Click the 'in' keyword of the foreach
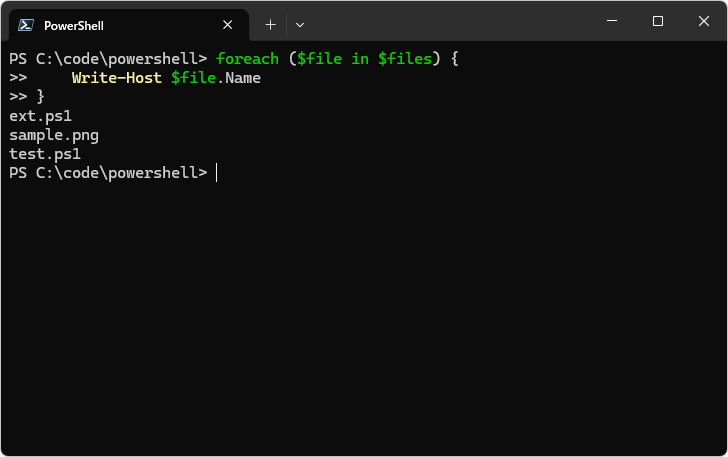 click(360, 59)
